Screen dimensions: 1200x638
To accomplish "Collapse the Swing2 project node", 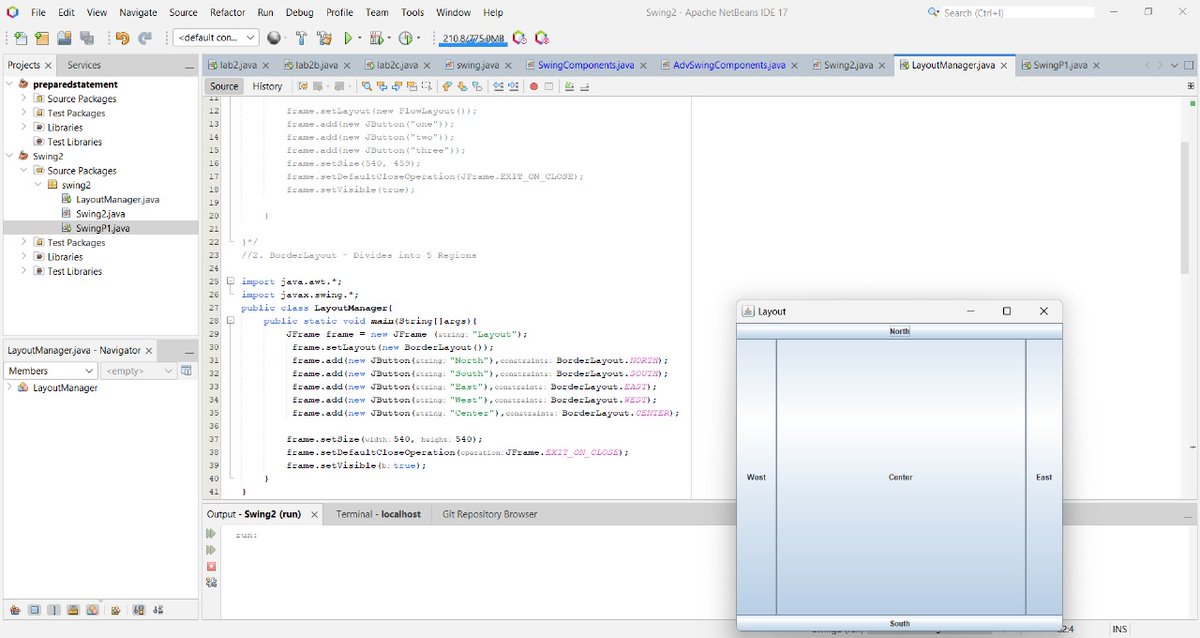I will click(10, 156).
